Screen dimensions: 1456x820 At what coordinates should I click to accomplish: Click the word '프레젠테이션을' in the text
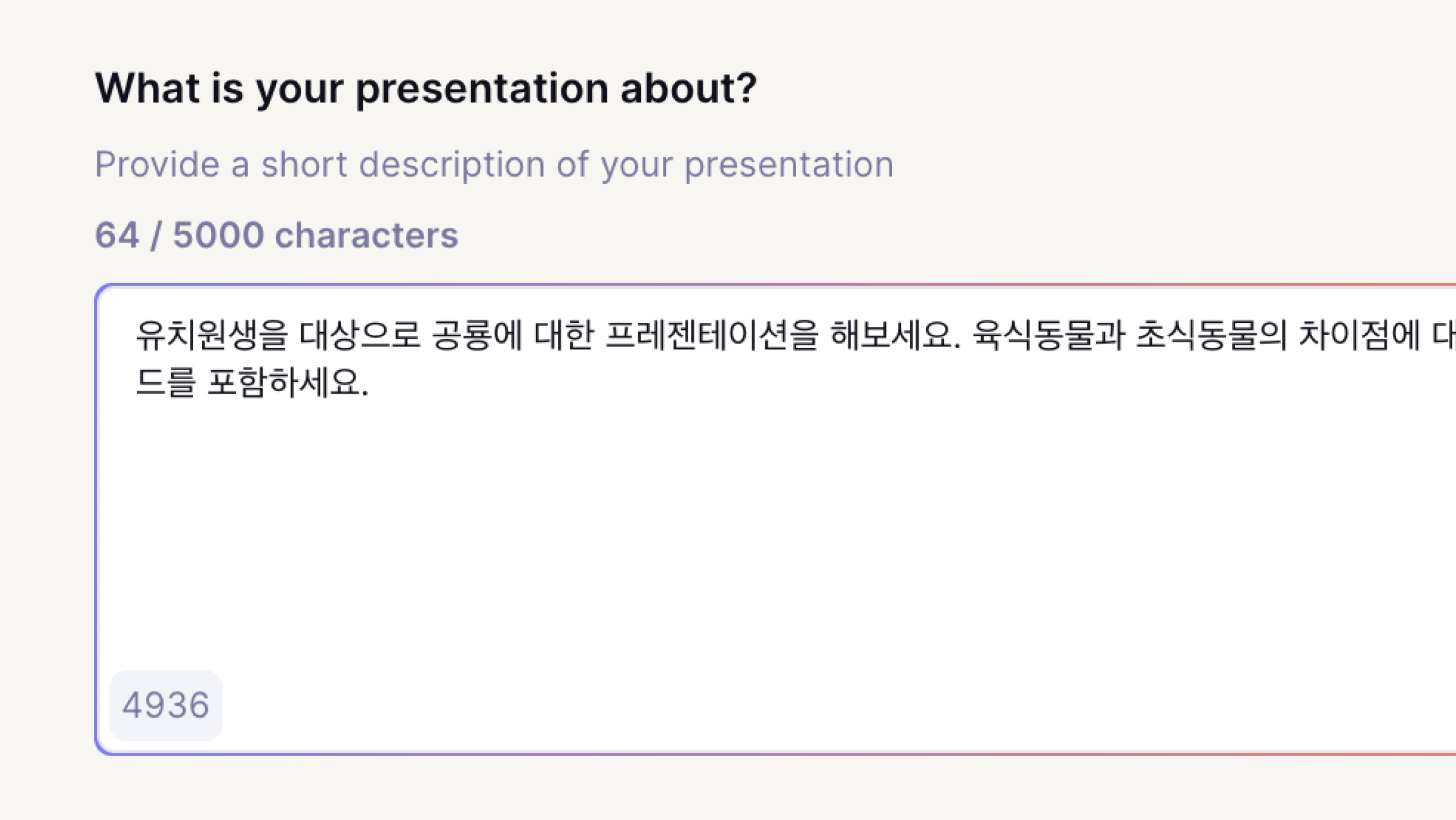[x=712, y=335]
